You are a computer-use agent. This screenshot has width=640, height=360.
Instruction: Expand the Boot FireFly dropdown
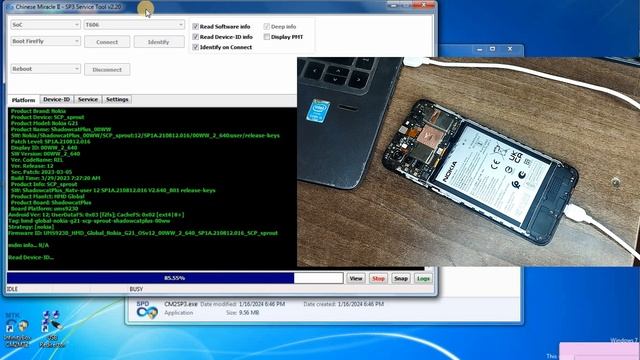pyautogui.click(x=45, y=41)
